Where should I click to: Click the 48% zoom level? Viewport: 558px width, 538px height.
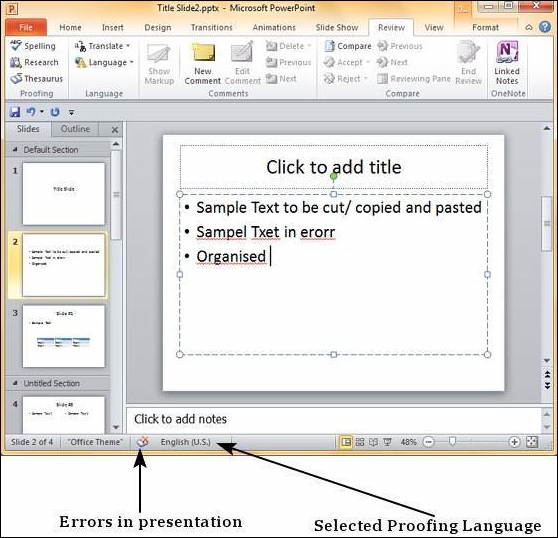point(408,442)
